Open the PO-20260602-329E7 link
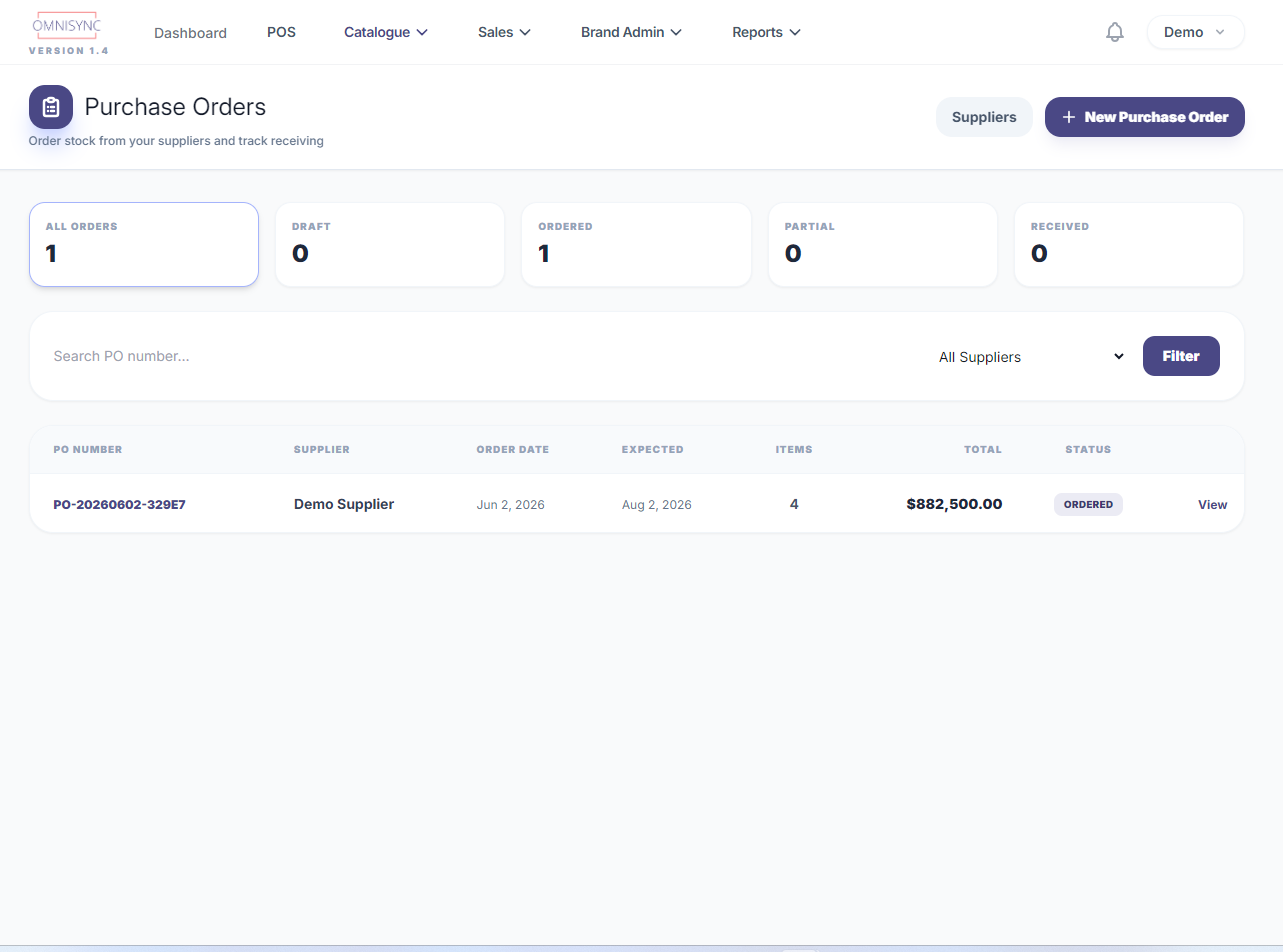Viewport: 1283px width, 952px height. [x=119, y=505]
